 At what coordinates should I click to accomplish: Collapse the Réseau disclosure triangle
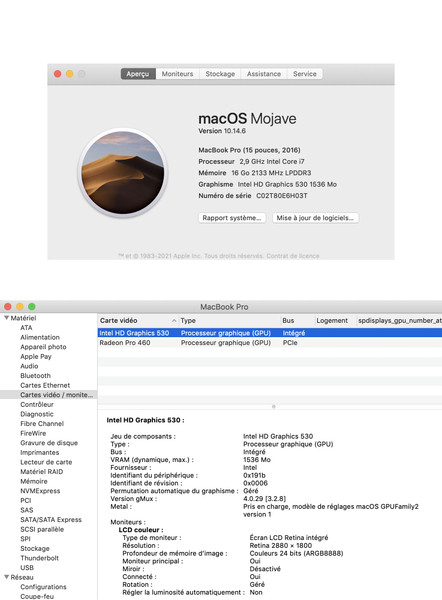tap(7, 577)
